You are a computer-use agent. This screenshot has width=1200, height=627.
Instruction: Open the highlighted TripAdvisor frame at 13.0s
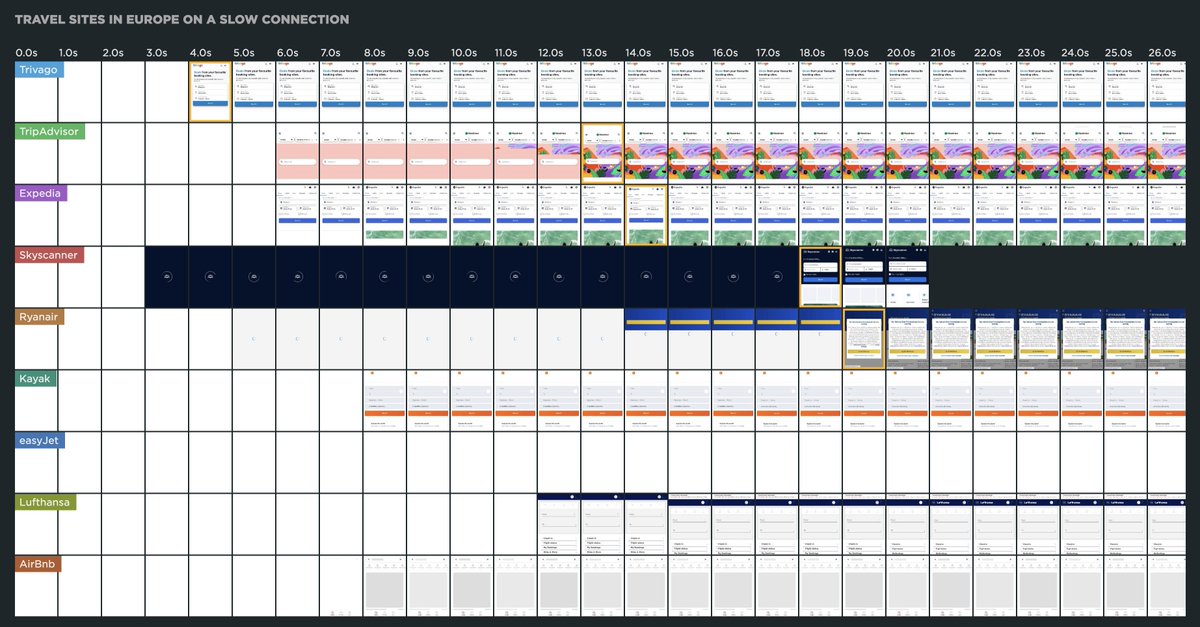click(x=602, y=153)
